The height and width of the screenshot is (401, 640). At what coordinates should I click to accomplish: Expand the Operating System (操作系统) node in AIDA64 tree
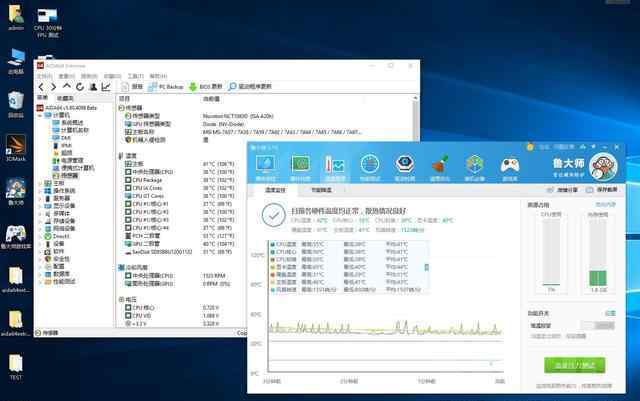40,191
